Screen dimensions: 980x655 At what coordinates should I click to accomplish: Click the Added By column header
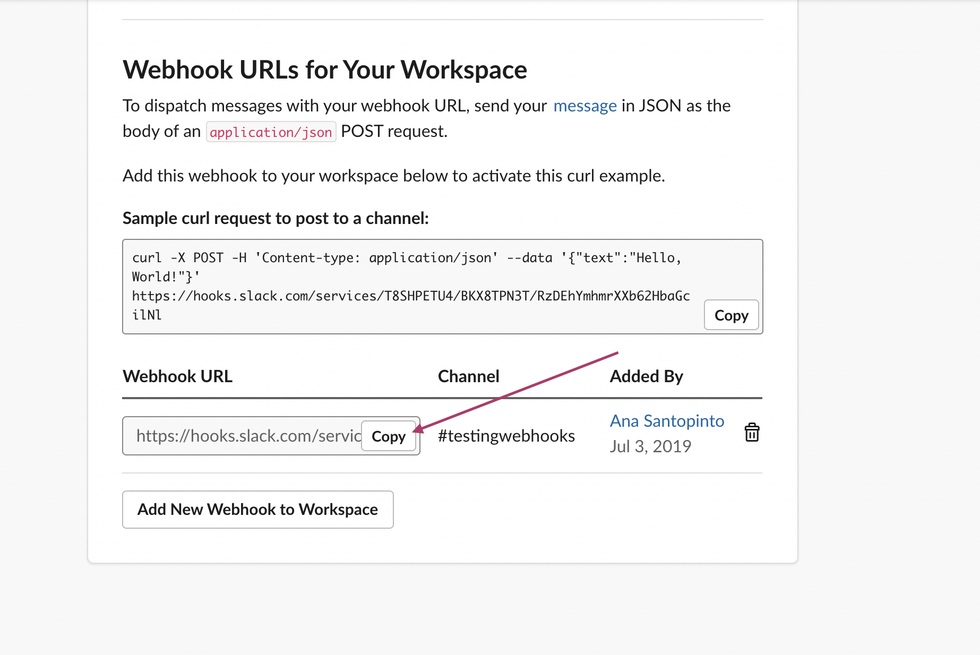[x=646, y=376]
